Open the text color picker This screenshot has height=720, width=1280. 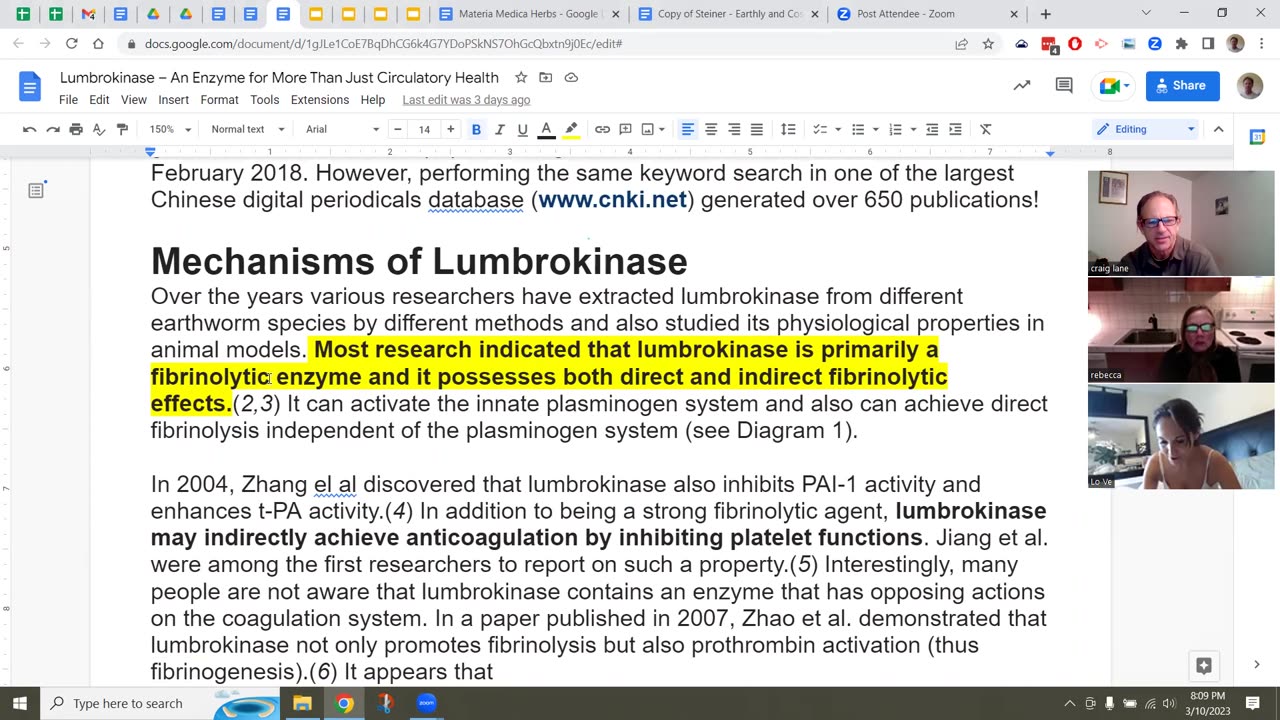click(546, 129)
